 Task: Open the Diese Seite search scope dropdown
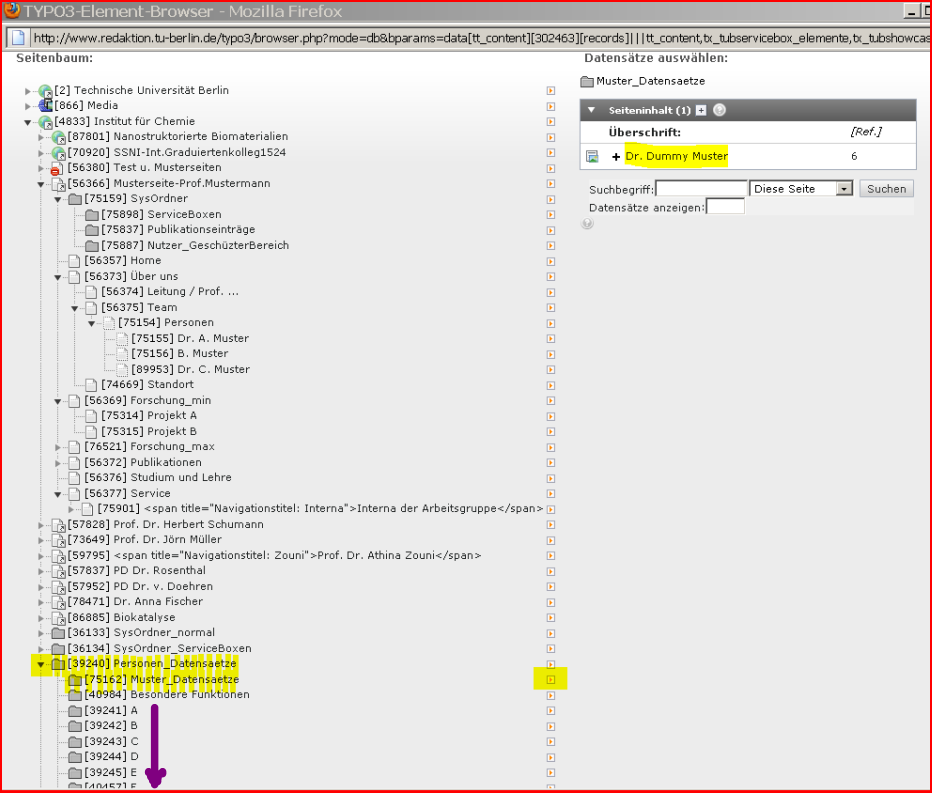(843, 189)
